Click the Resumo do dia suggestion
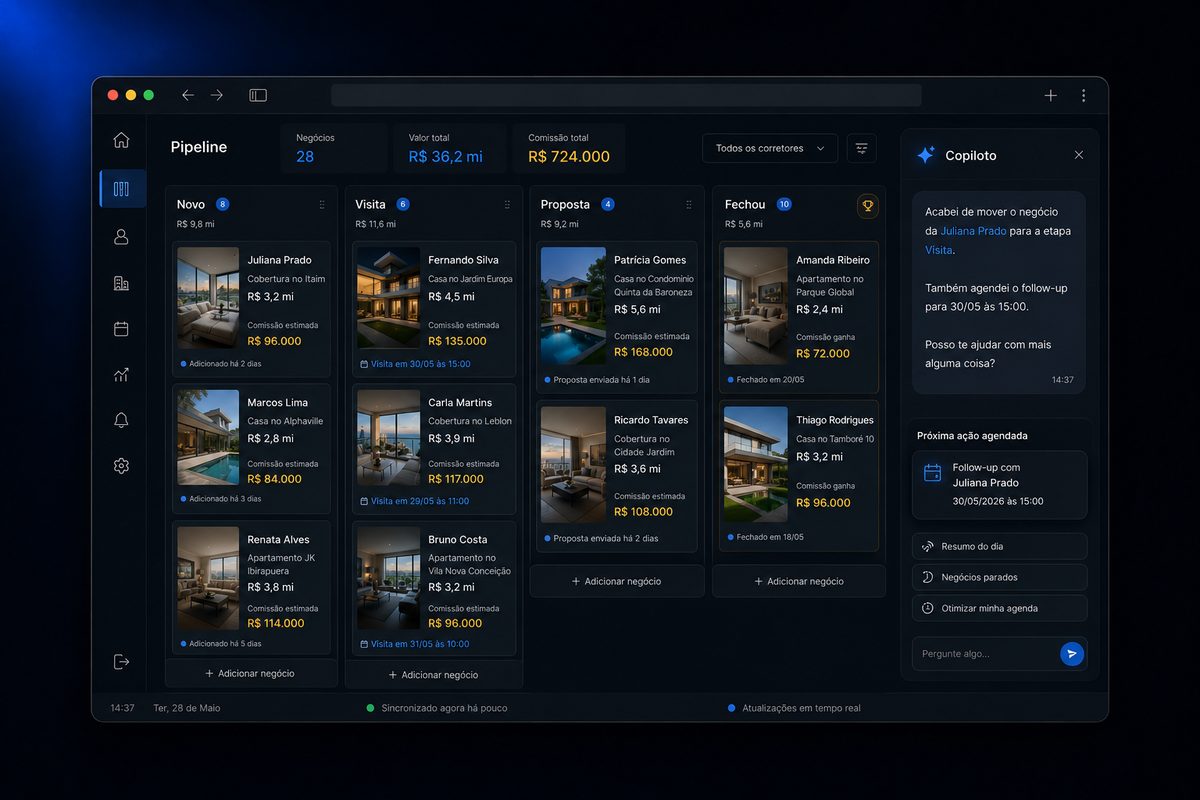 pyautogui.click(x=999, y=546)
